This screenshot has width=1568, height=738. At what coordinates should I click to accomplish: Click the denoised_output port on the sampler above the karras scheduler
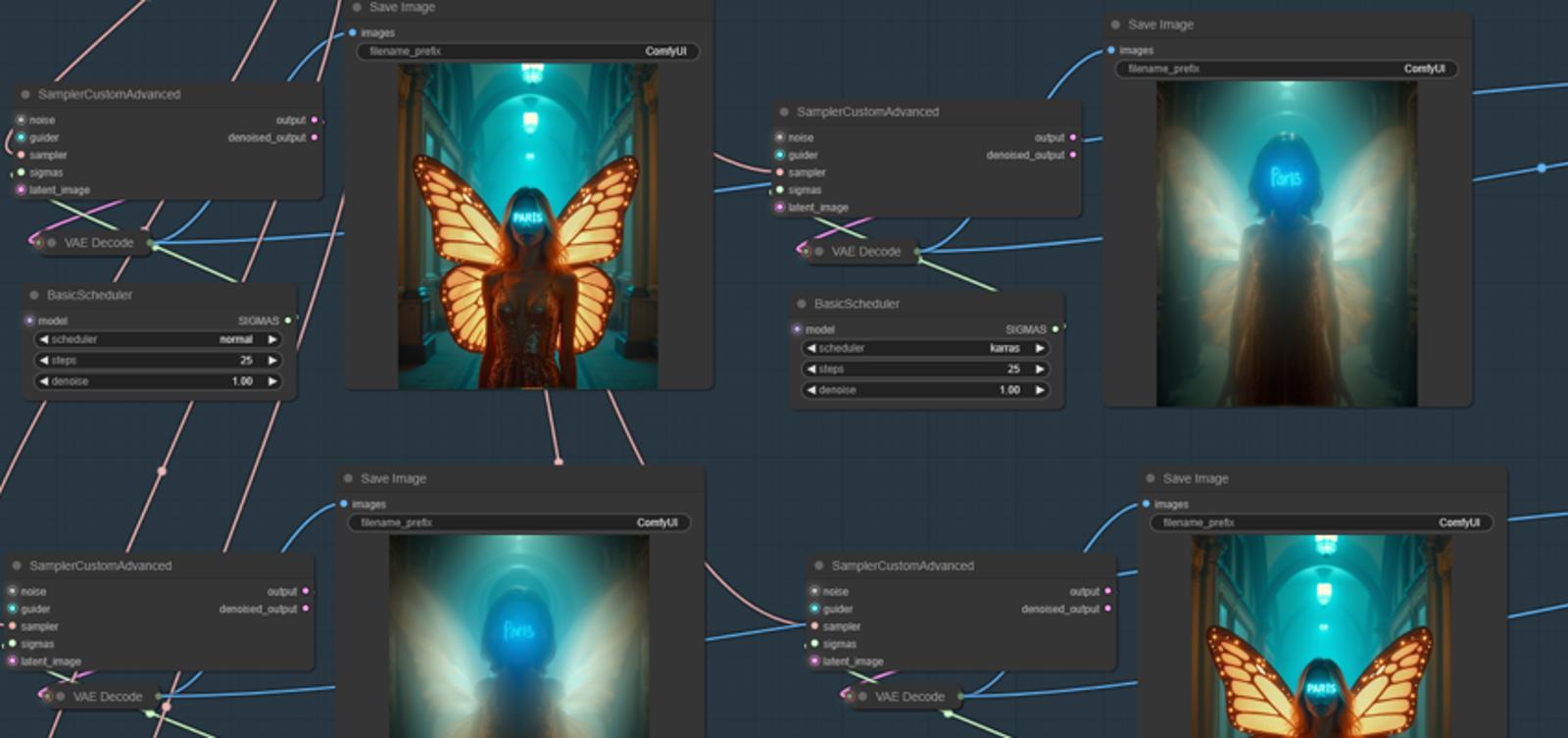[x=1073, y=155]
